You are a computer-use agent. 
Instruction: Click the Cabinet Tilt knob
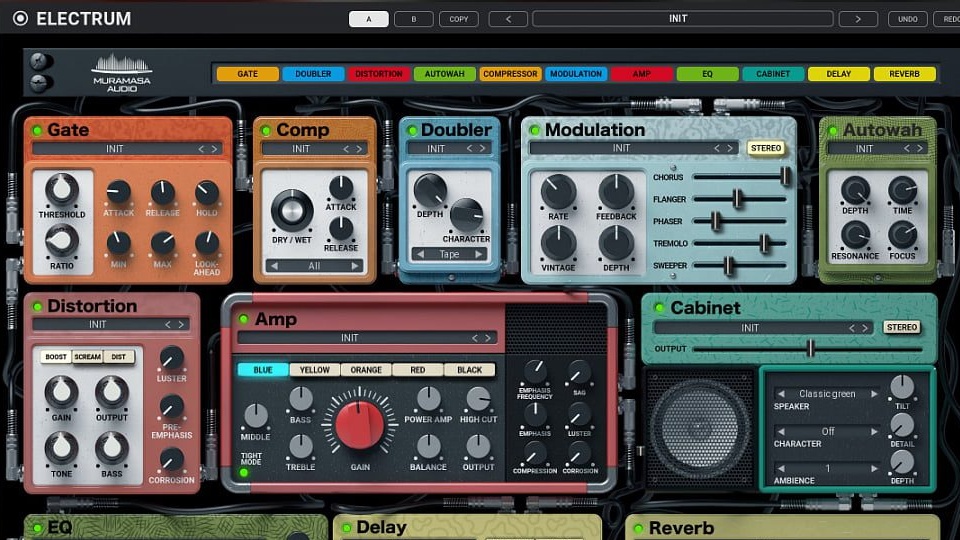(x=902, y=388)
